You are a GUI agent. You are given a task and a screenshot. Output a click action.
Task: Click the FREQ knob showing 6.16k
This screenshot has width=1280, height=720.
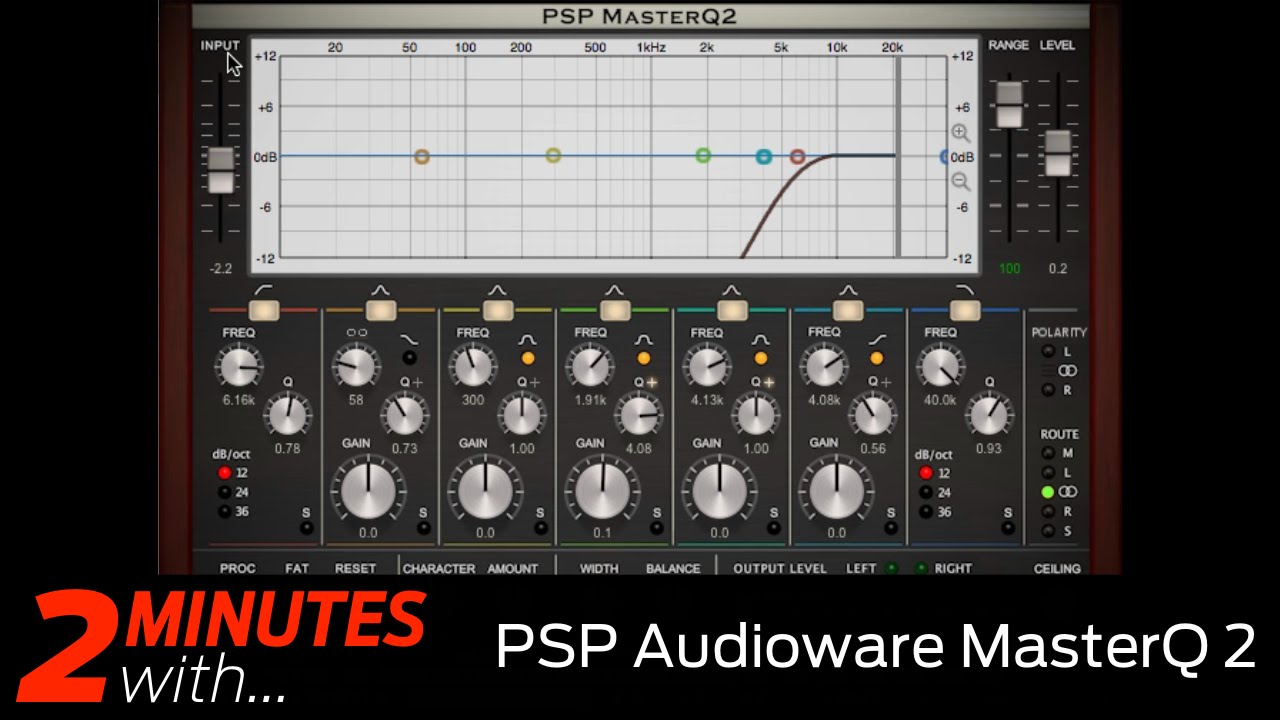238,367
